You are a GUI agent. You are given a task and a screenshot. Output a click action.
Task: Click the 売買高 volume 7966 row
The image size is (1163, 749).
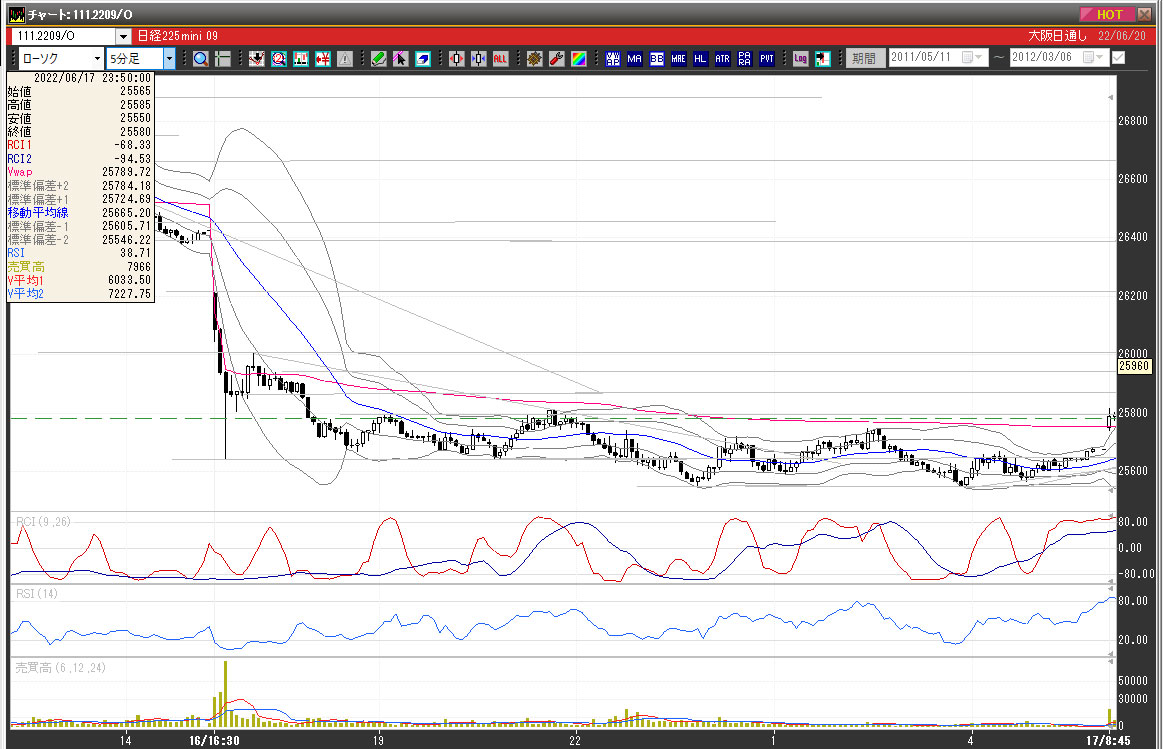click(x=79, y=266)
